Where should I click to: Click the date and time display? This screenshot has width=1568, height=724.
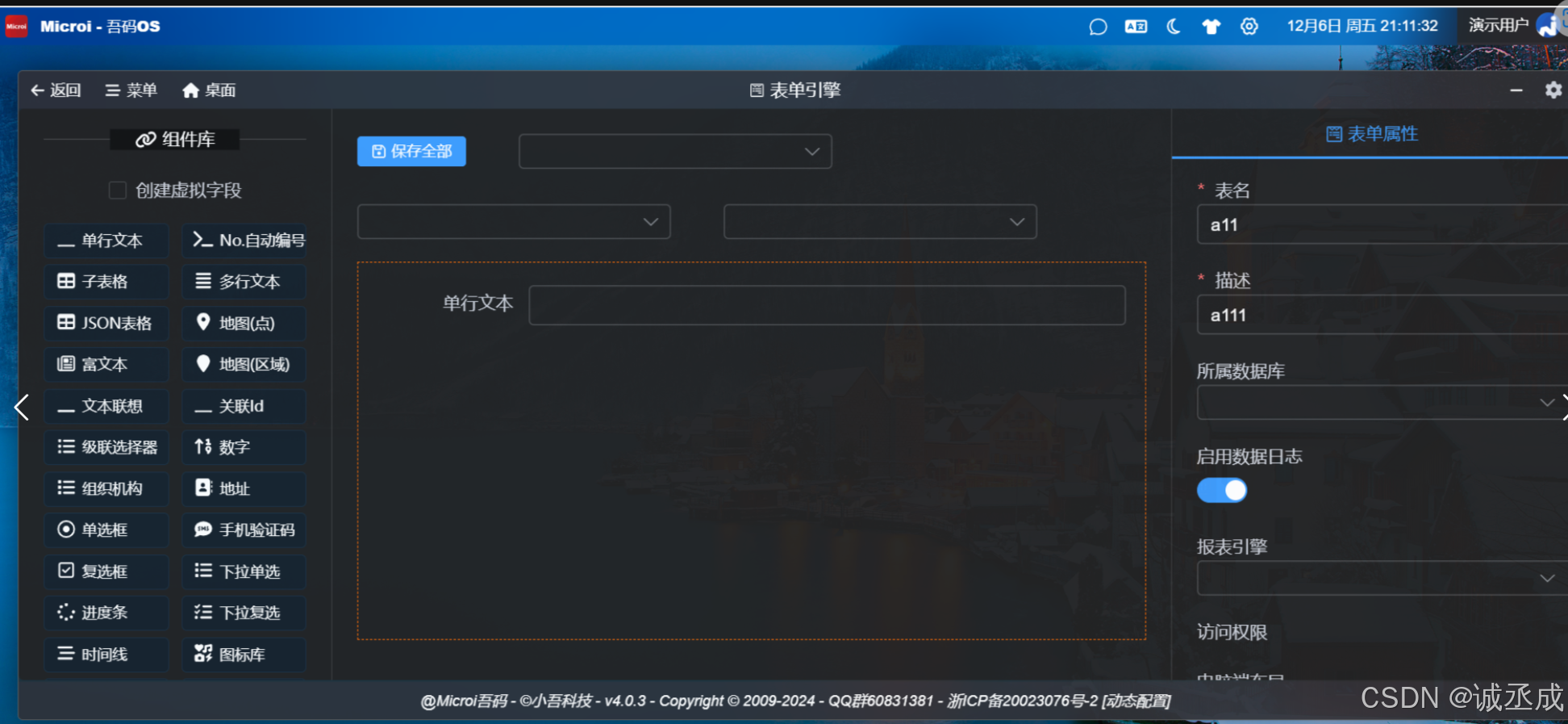tap(1362, 26)
